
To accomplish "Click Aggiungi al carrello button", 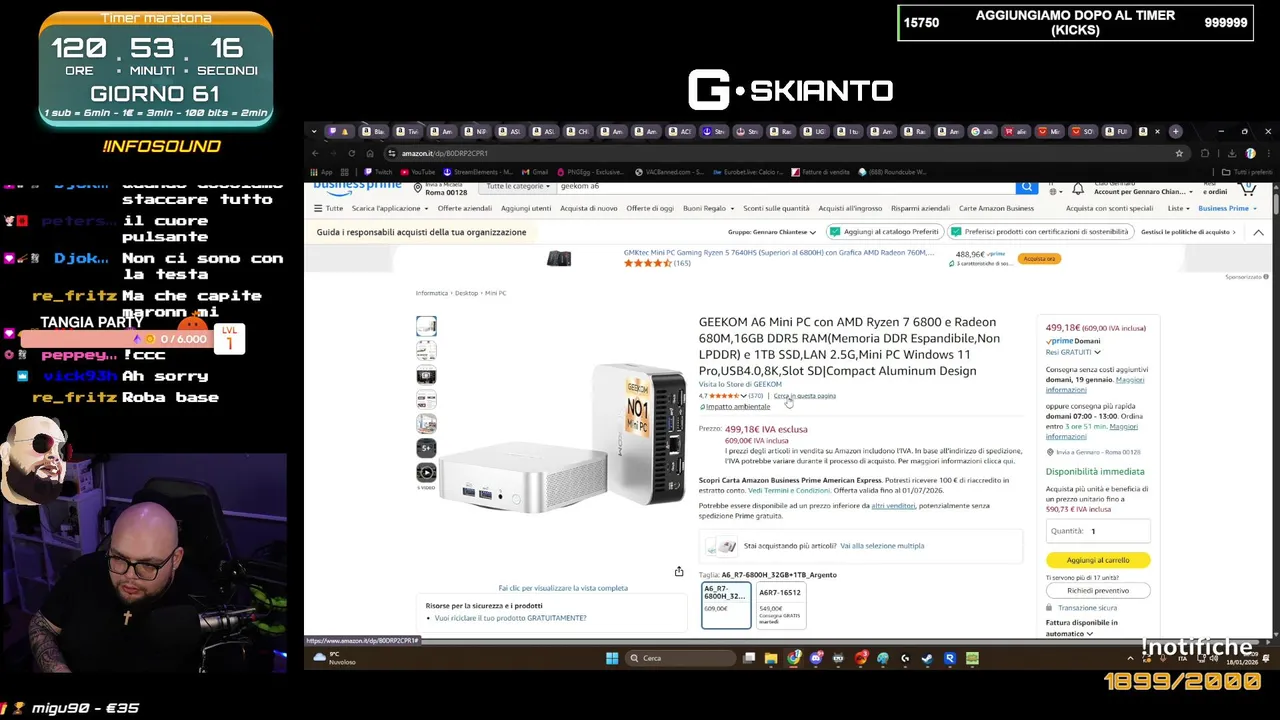I will (x=1098, y=560).
